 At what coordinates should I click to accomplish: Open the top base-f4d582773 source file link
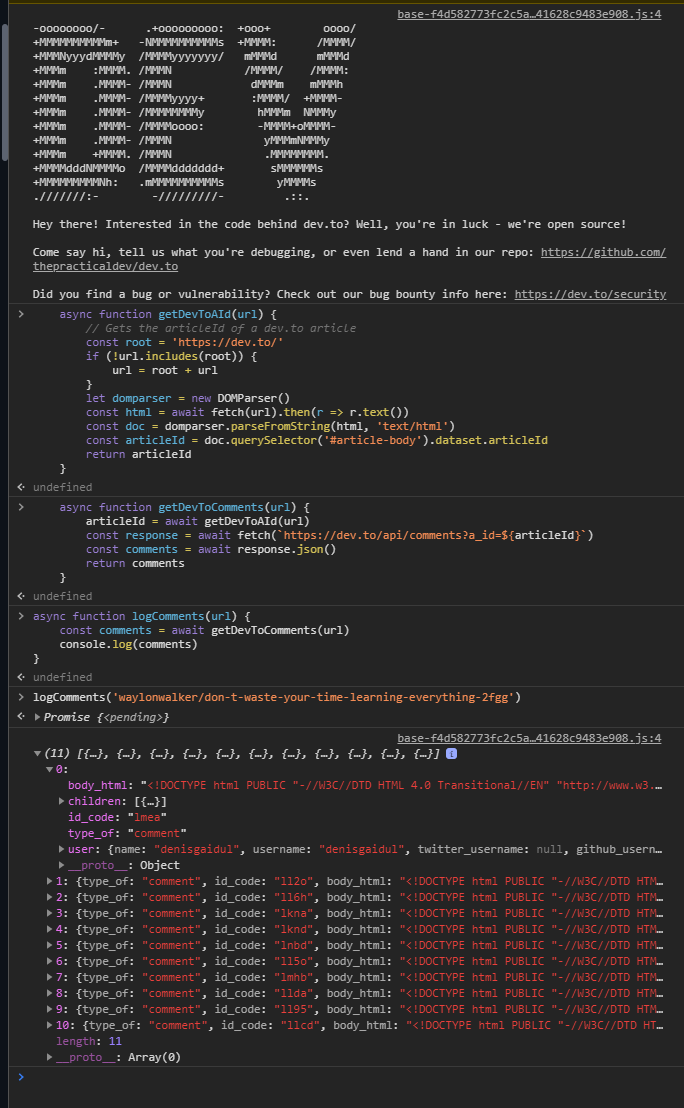pyautogui.click(x=529, y=14)
